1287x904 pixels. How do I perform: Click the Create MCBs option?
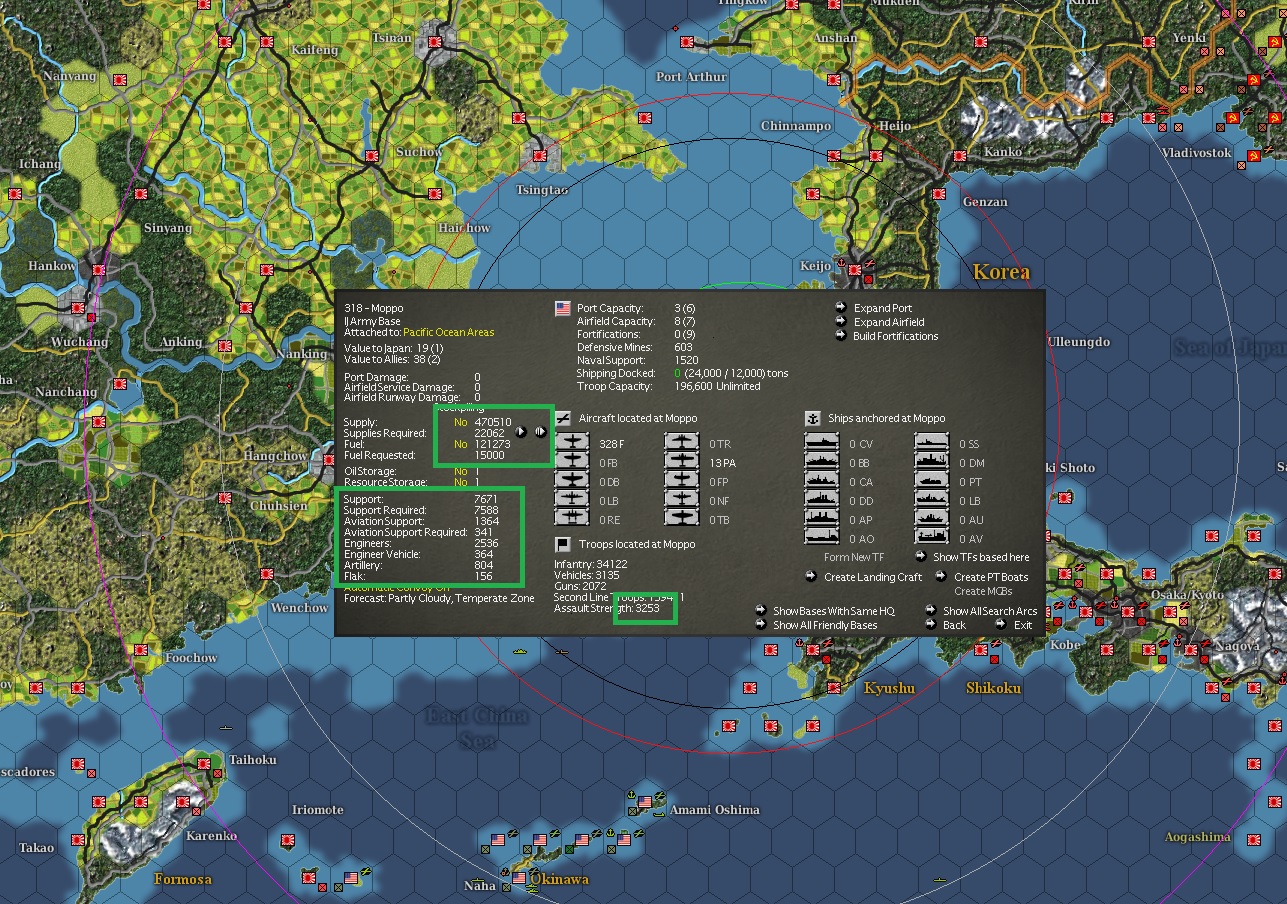pos(983,591)
